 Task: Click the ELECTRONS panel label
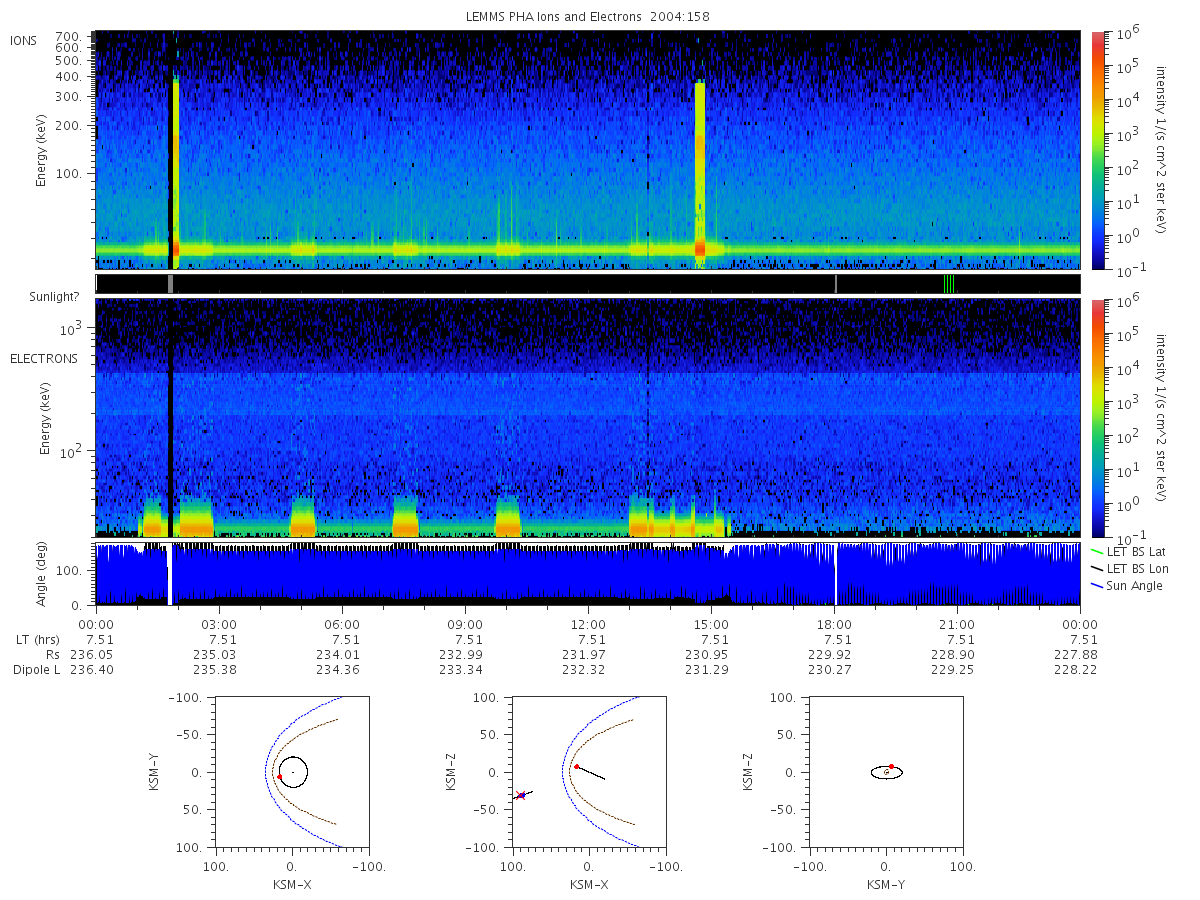coord(44,358)
